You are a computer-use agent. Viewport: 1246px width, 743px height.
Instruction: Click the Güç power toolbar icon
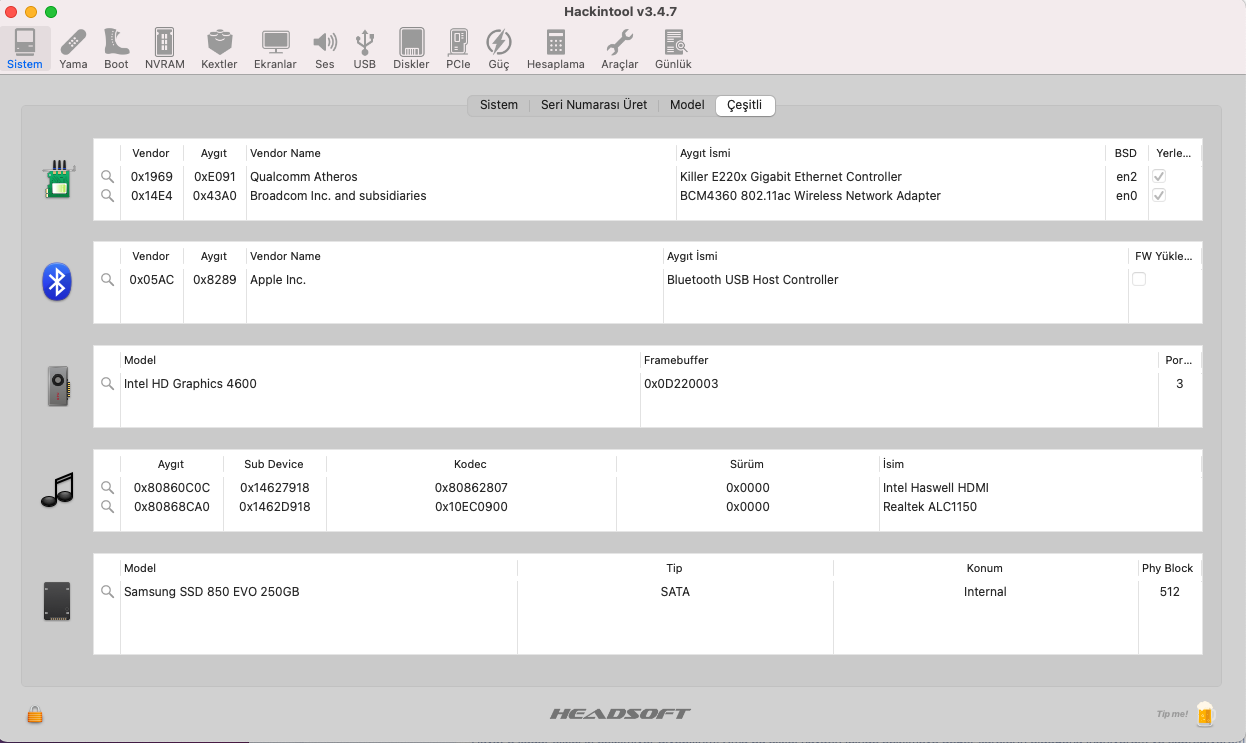(498, 48)
